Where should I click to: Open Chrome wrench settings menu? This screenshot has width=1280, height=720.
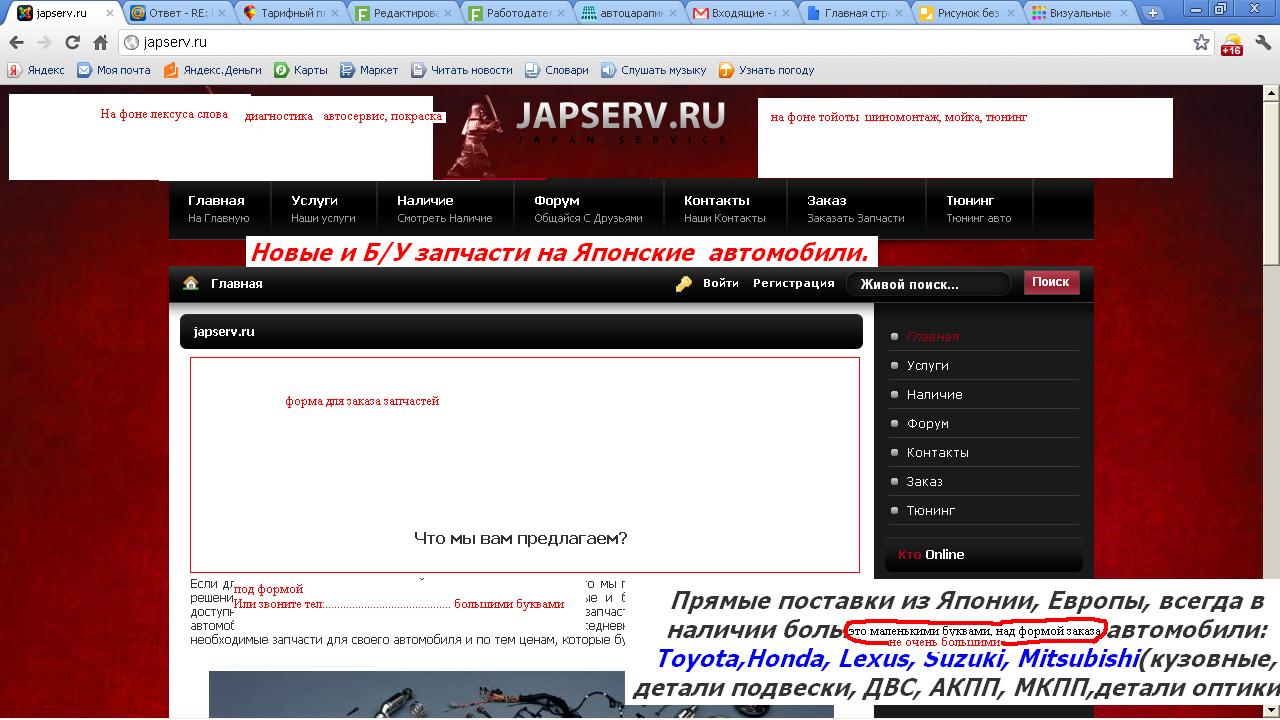1263,43
